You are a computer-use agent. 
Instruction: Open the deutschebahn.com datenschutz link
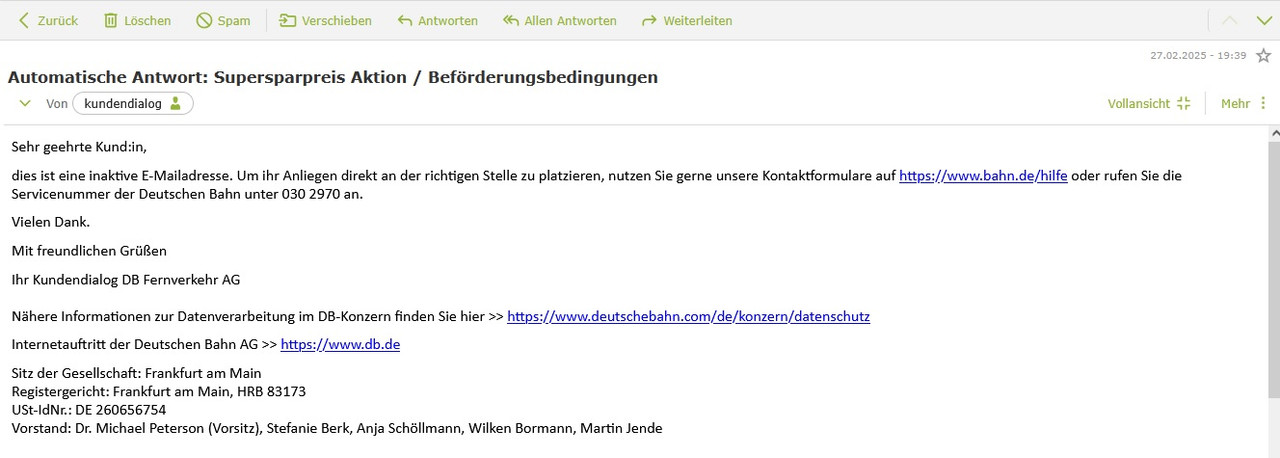coord(688,316)
